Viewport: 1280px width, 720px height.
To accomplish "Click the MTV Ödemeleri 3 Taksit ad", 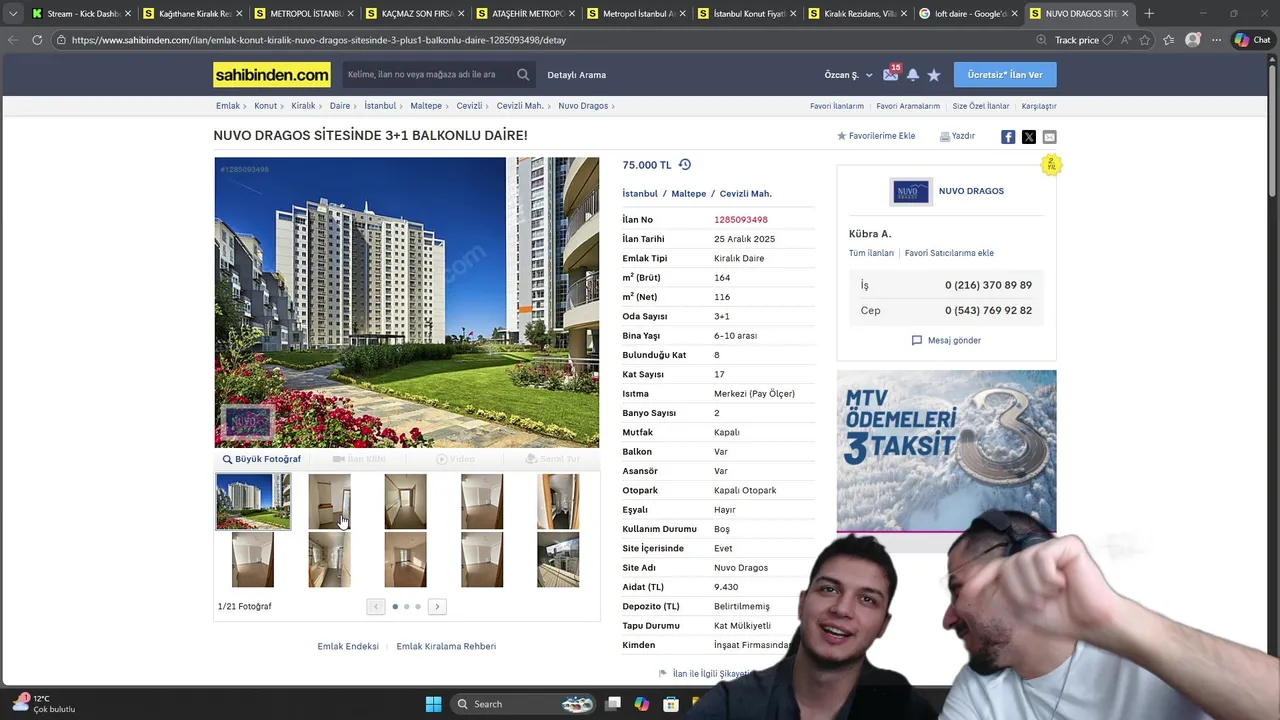I will pyautogui.click(x=946, y=450).
